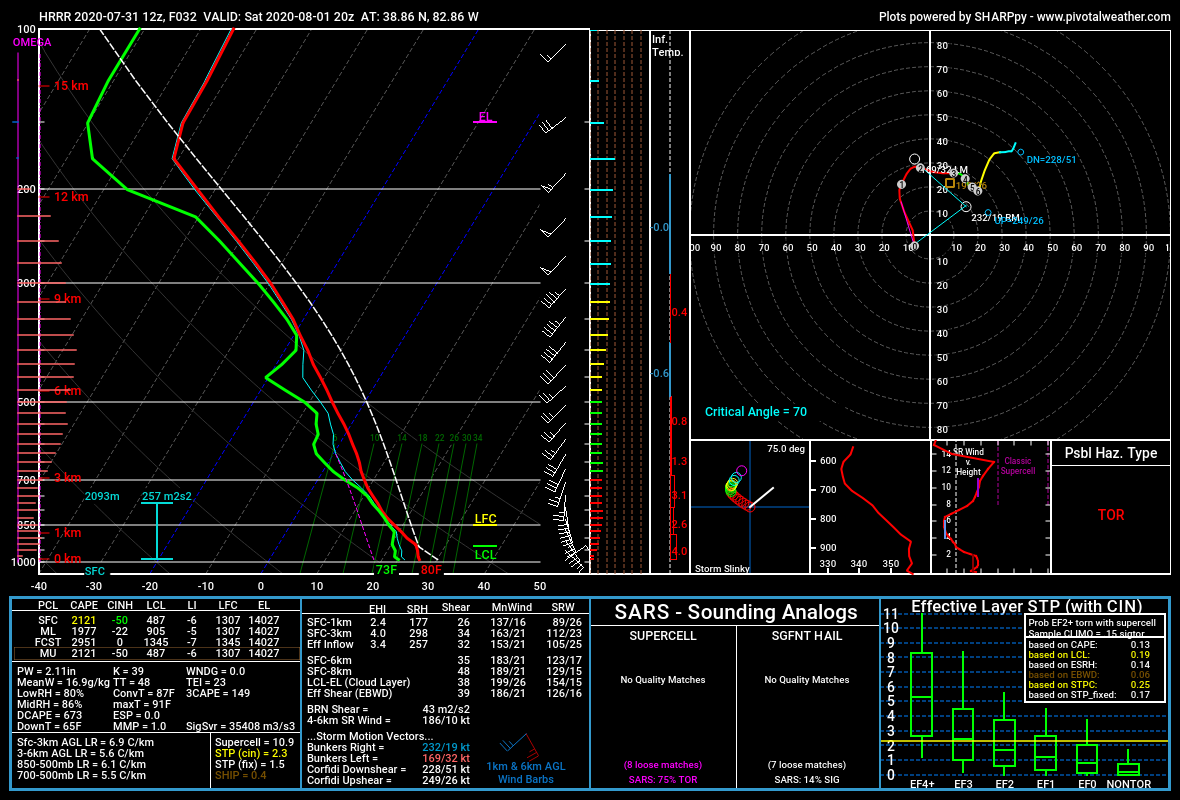Click the LCL level marker
The width and height of the screenshot is (1180, 800).
click(x=484, y=551)
